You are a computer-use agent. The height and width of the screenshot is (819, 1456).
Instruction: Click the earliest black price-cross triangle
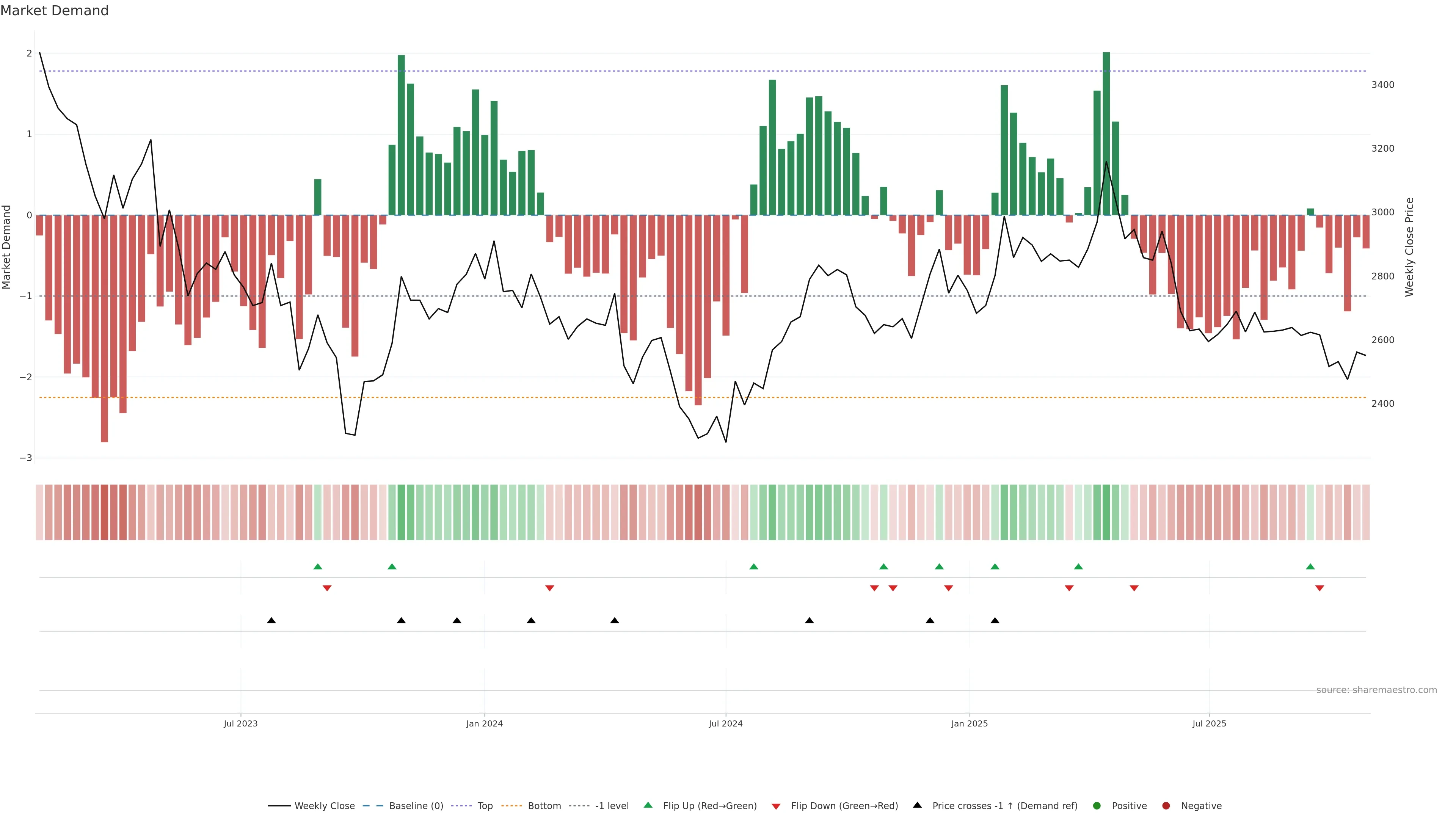point(271,621)
